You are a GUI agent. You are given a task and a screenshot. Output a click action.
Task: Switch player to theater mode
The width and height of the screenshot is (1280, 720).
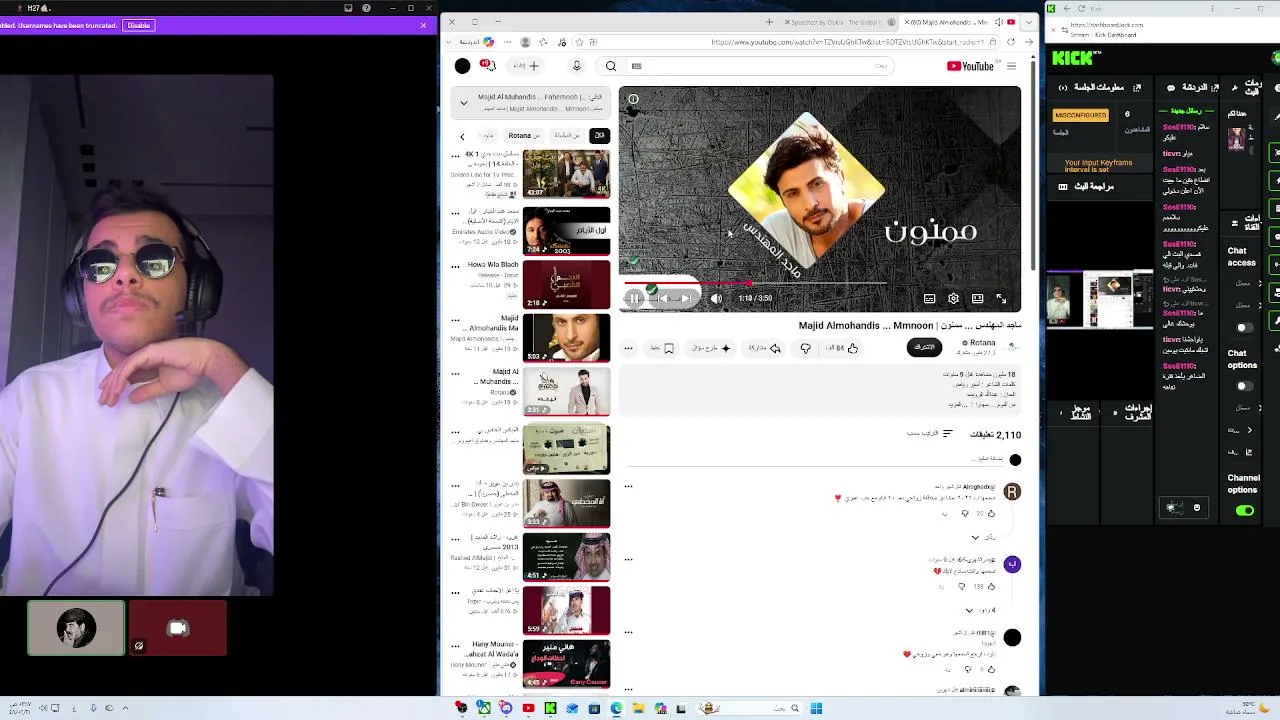click(x=977, y=298)
